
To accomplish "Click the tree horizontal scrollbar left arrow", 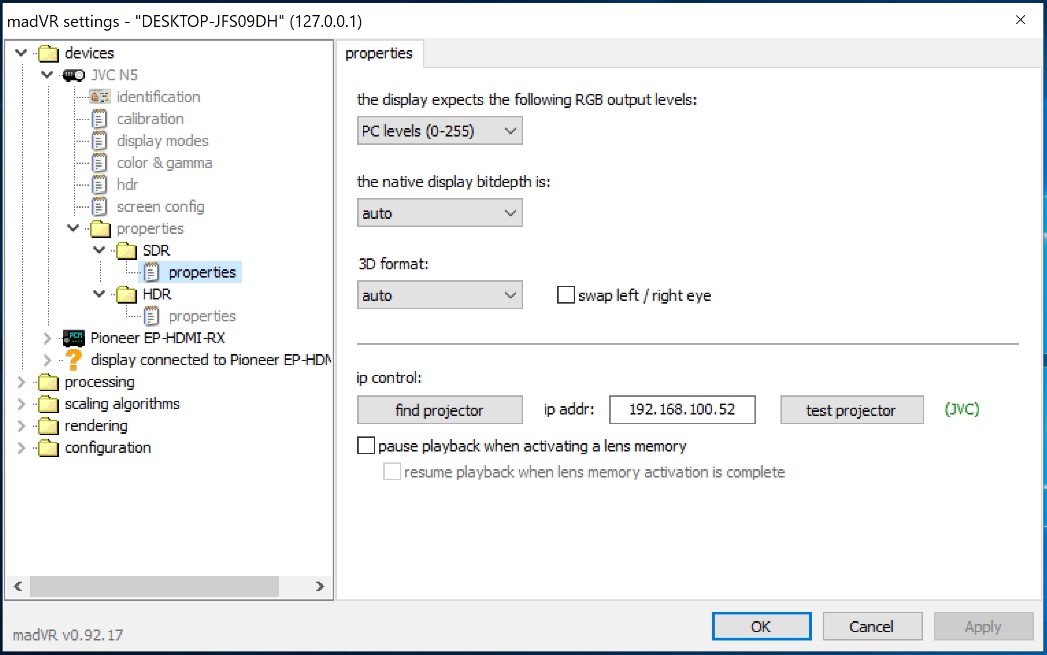I will 18,586.
